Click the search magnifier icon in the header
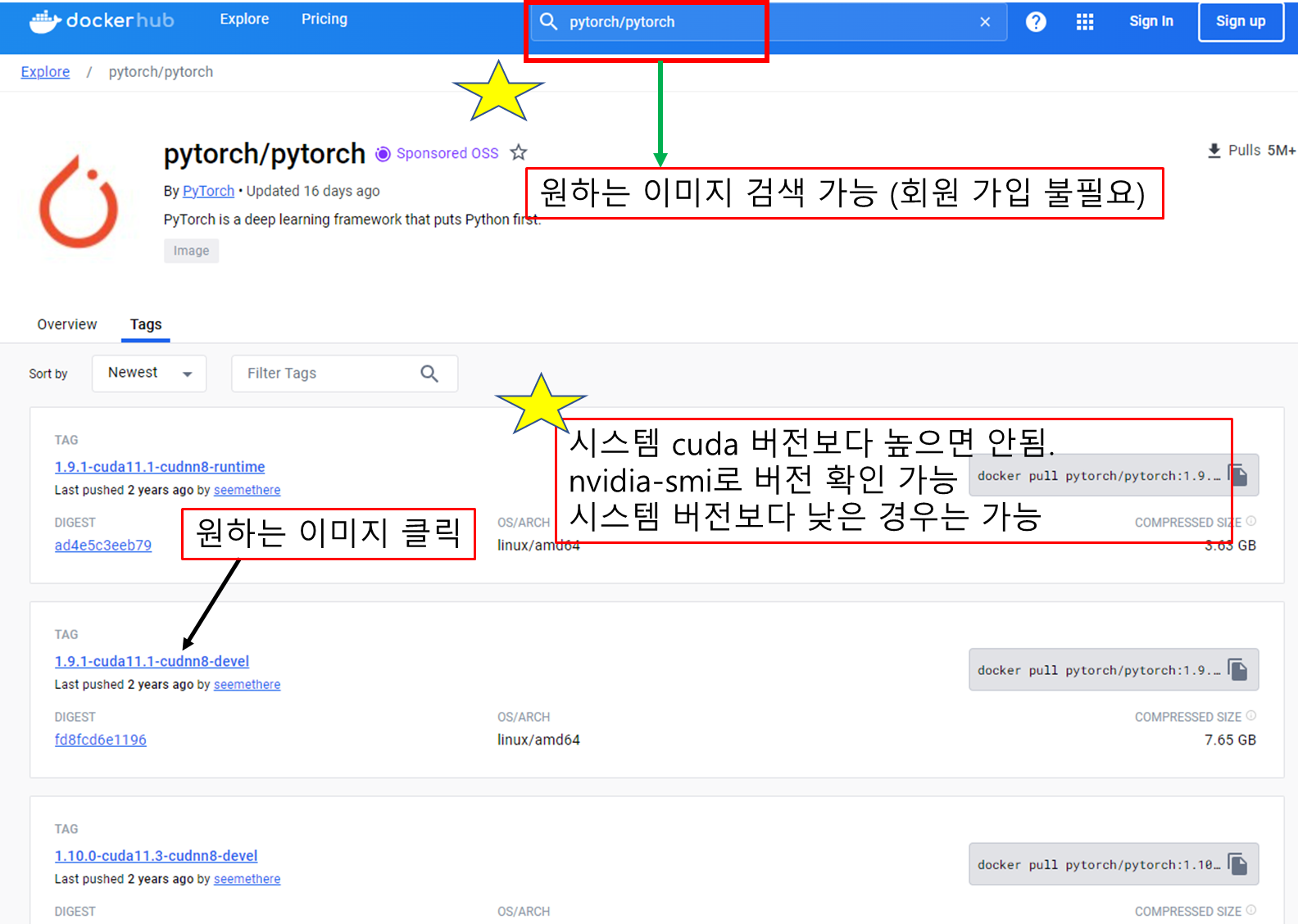The width and height of the screenshot is (1298, 924). coord(549,21)
